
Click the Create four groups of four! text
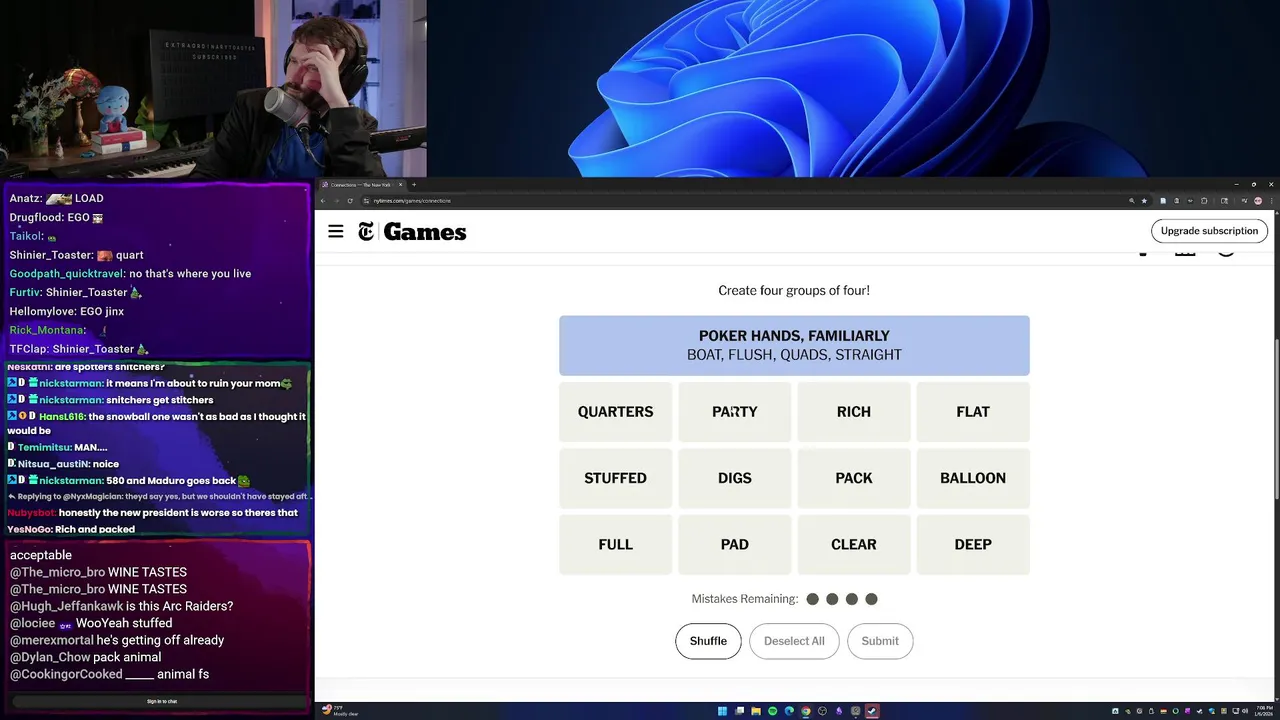[x=794, y=290]
